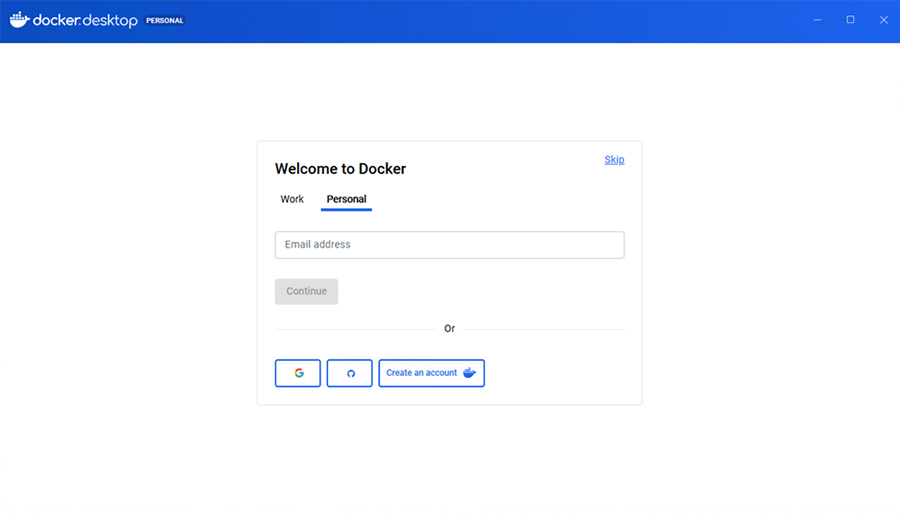Click the Docker whale logo in title bar
Viewport: 900px width, 513px height.
(x=20, y=20)
